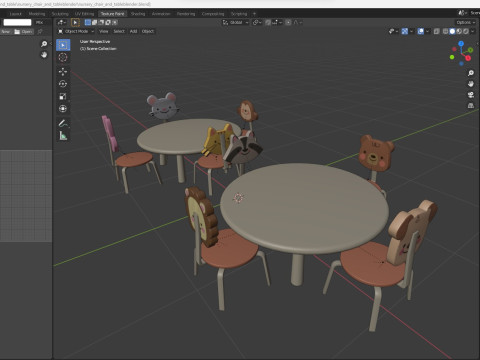Click the green Y axis gizmo handle
The width and height of the screenshot is (480, 360).
coord(470,50)
